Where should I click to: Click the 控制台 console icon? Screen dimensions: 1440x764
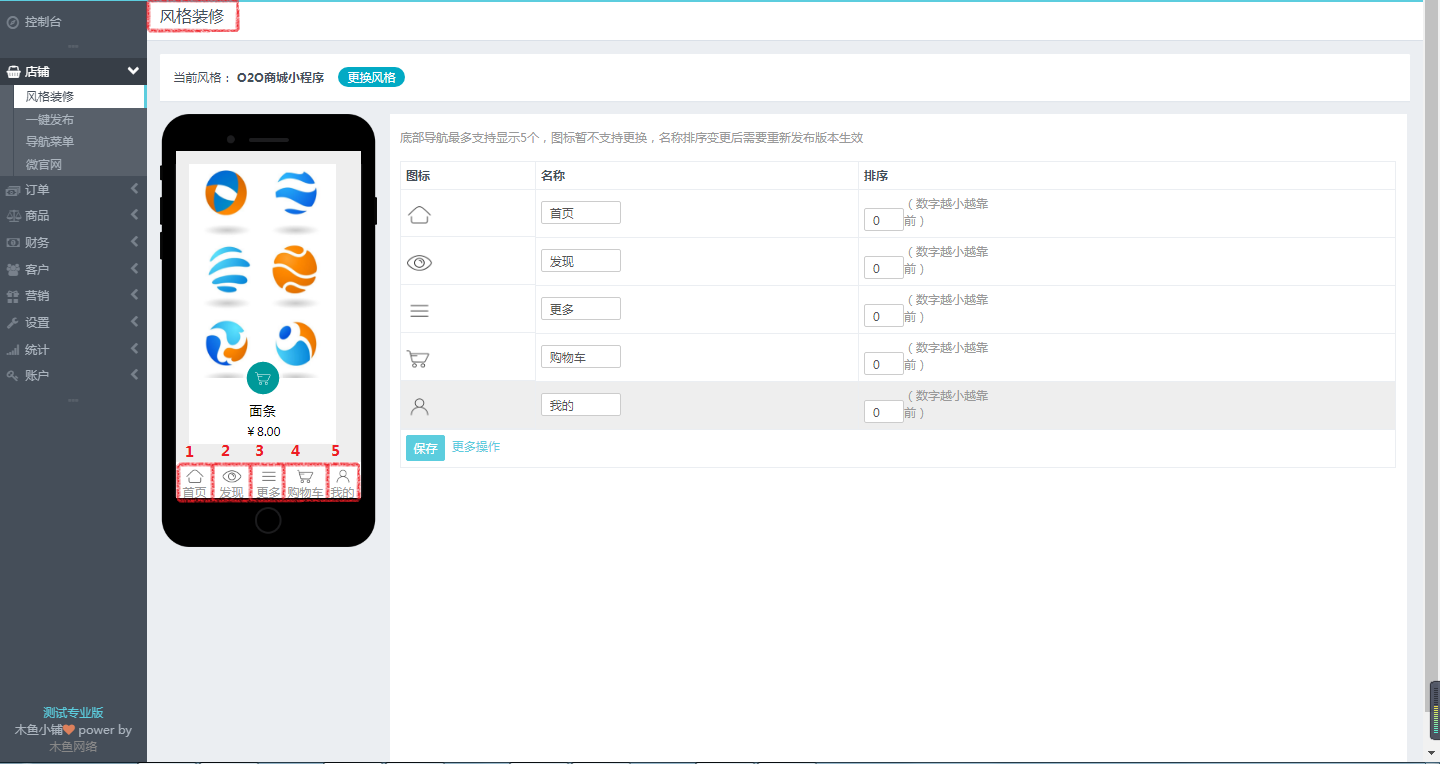[12, 20]
